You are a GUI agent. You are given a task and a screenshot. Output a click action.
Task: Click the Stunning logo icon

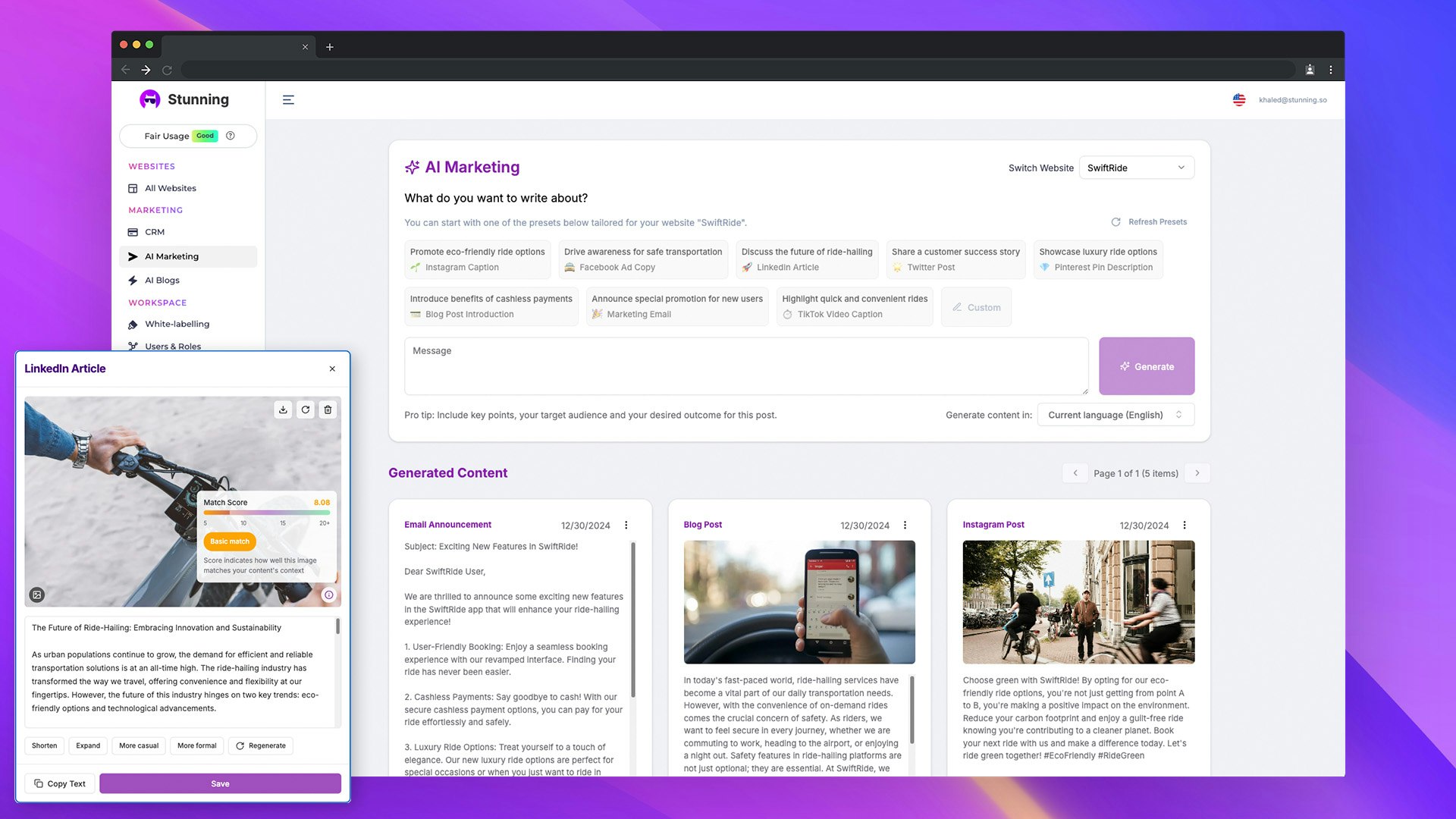[x=150, y=99]
